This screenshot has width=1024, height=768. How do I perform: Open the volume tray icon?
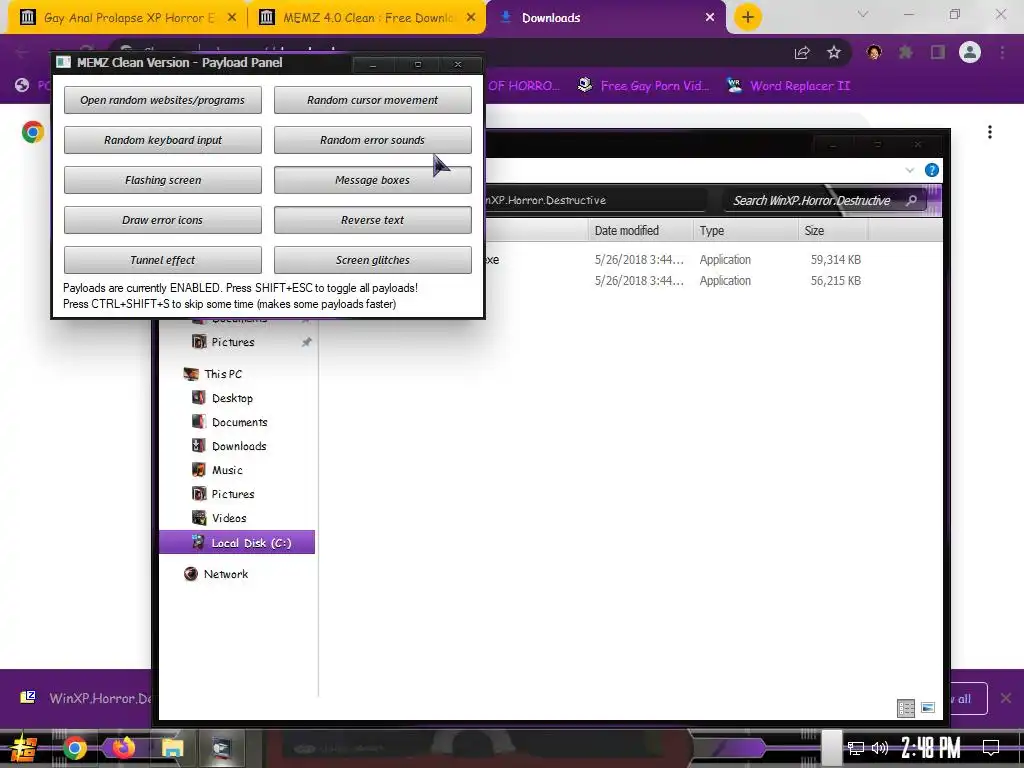pos(880,748)
